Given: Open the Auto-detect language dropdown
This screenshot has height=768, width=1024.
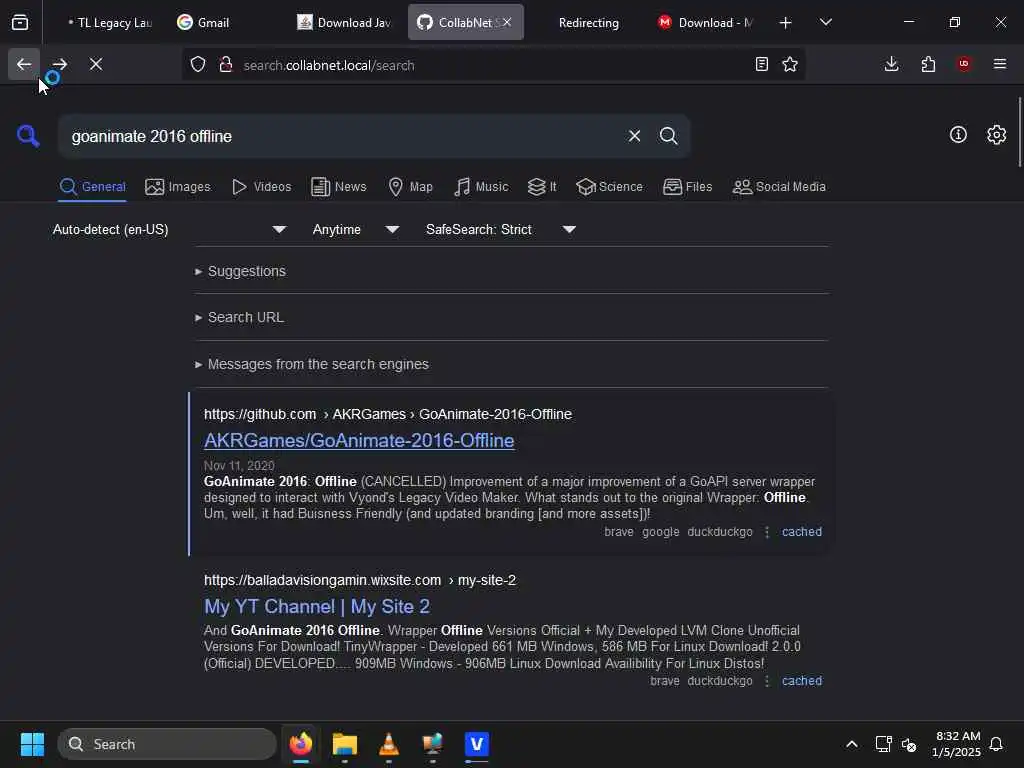Looking at the screenshot, I should pos(169,229).
